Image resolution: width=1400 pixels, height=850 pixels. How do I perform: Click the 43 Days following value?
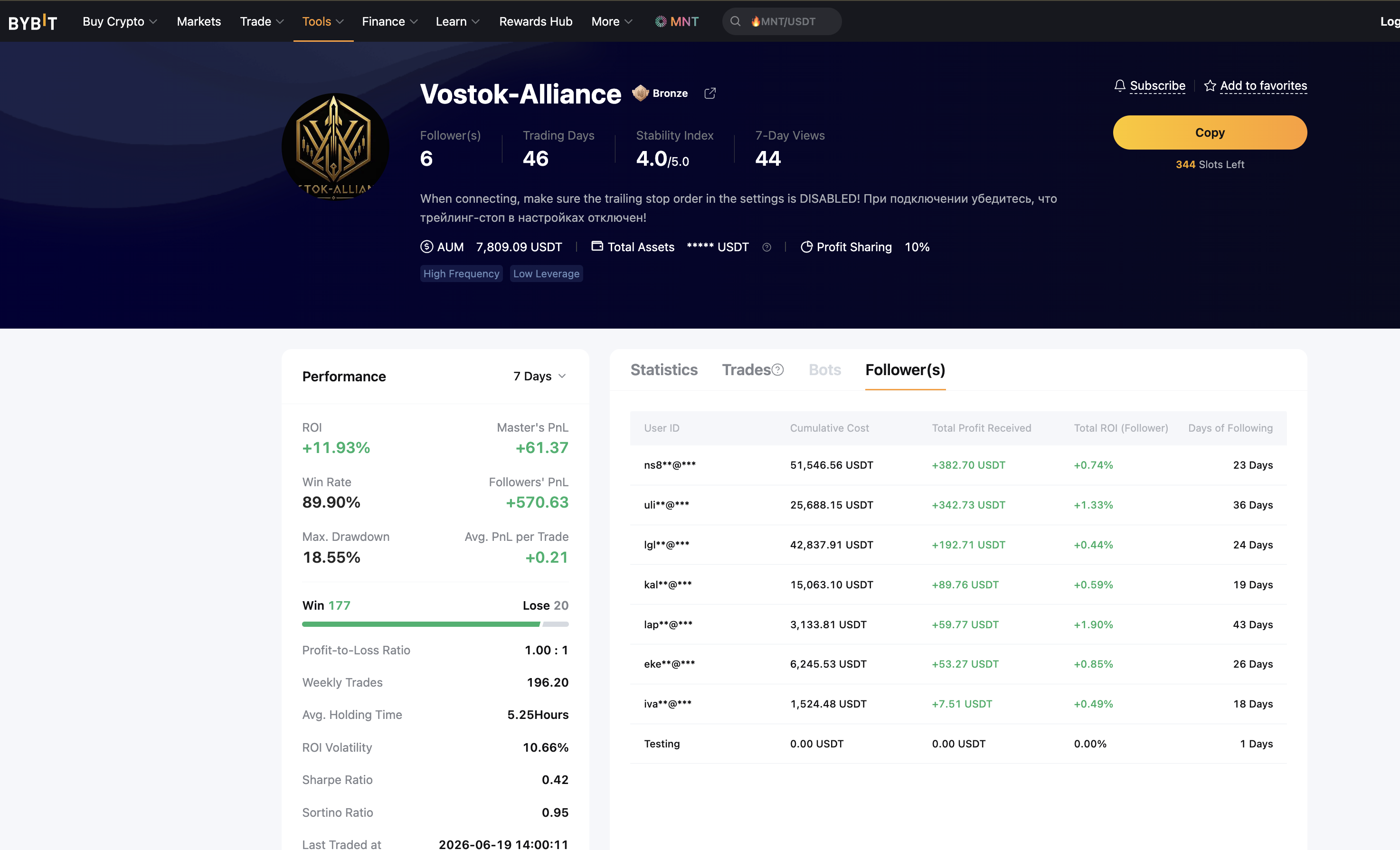coord(1252,624)
